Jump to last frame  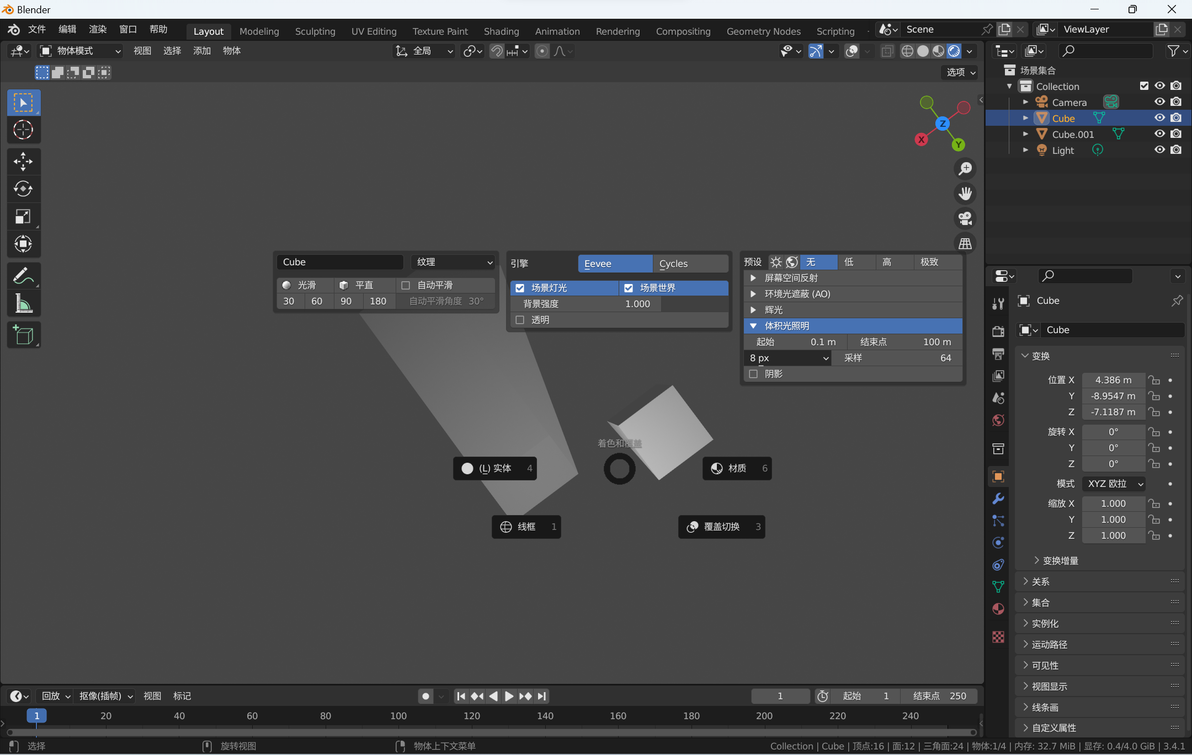point(542,696)
